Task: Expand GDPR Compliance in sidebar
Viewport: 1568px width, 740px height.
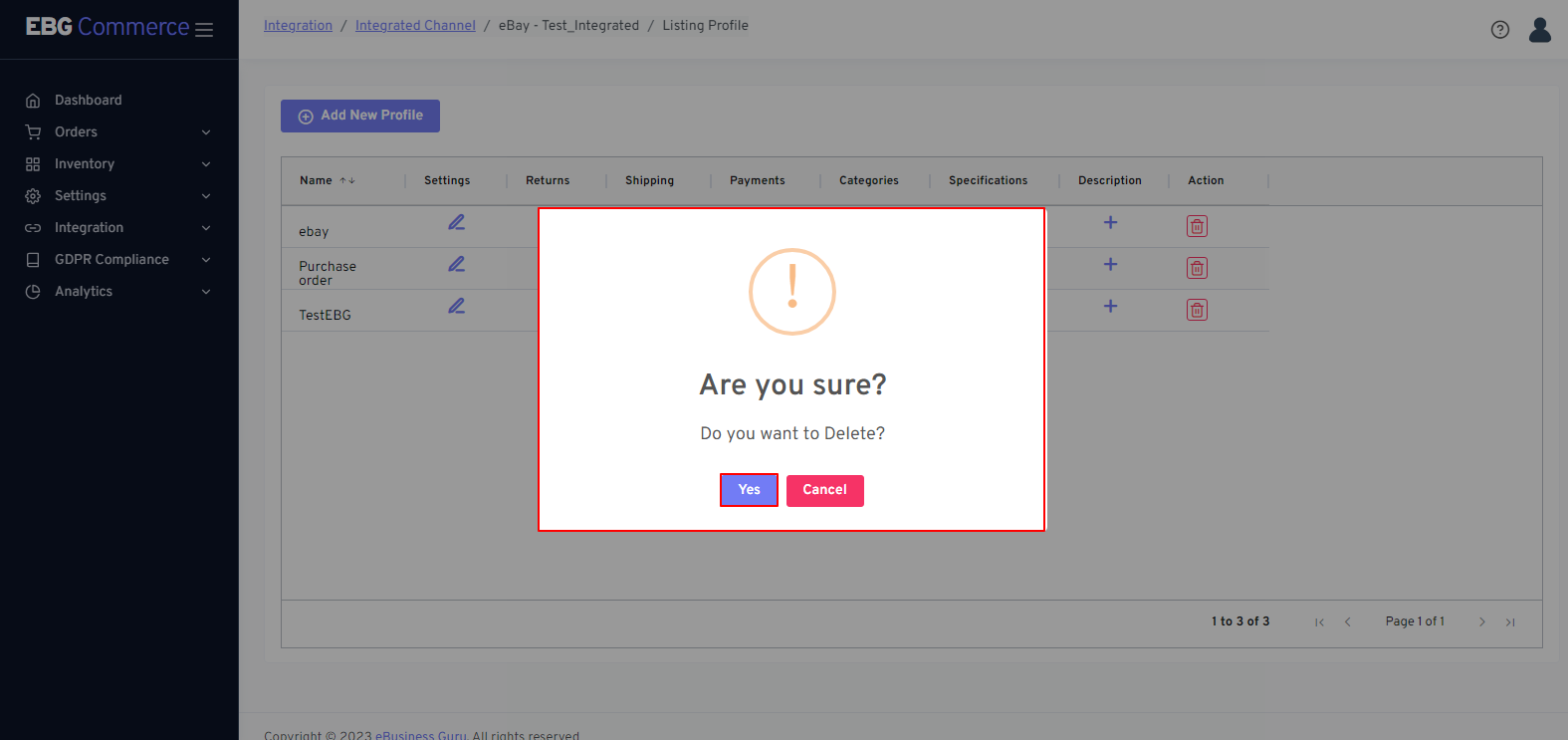Action: tap(117, 259)
